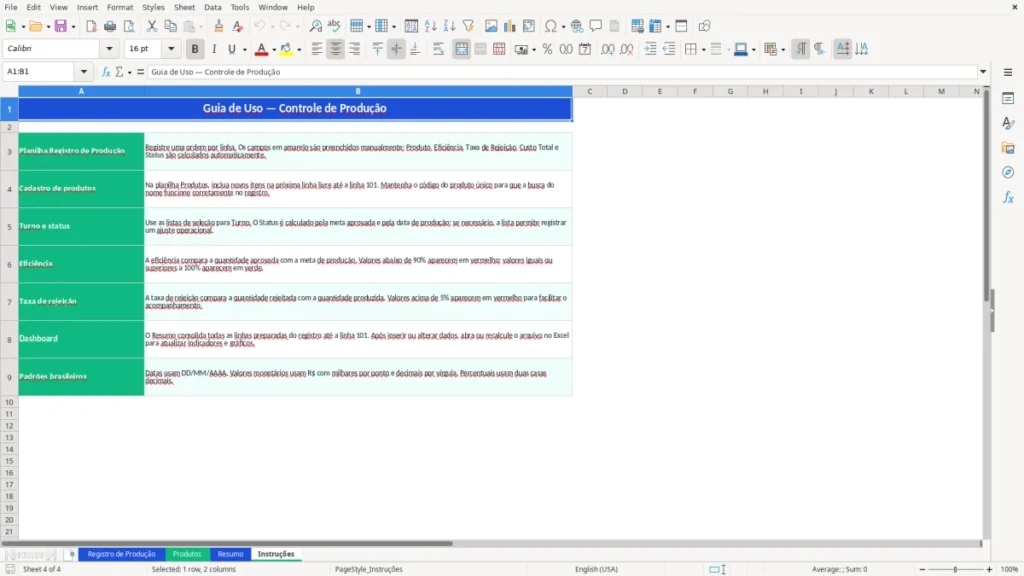Apply yellow background color swatch
The image size is (1024, 576).
pyautogui.click(x=286, y=49)
